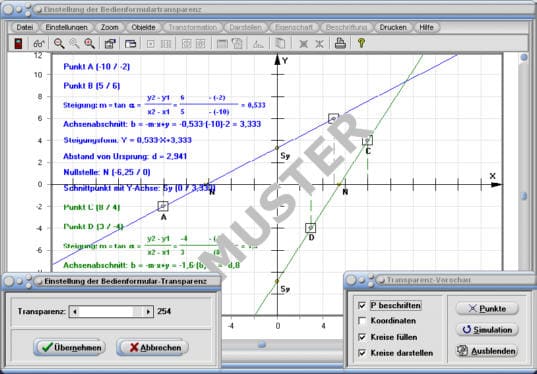The width and height of the screenshot is (537, 374).
Task: Open the Hilfe menu
Action: (426, 27)
